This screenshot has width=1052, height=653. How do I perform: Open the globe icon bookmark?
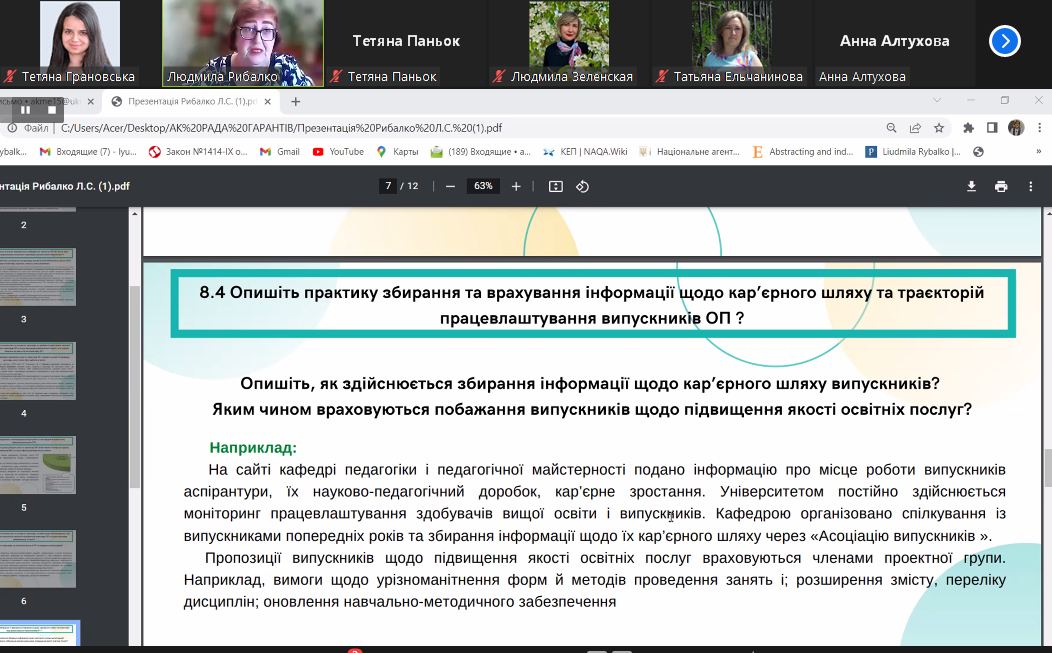978,152
